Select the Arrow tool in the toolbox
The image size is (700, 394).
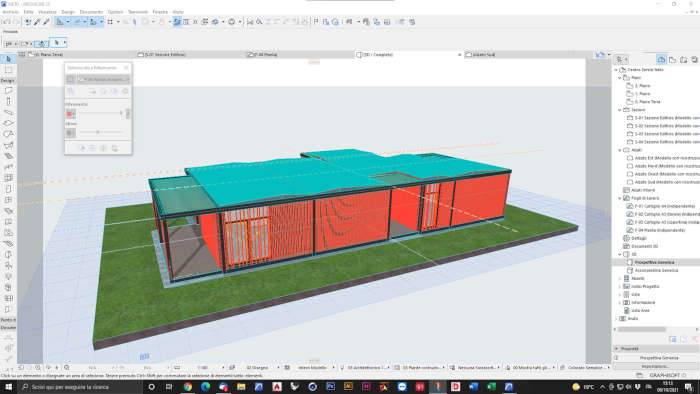tap(8, 59)
